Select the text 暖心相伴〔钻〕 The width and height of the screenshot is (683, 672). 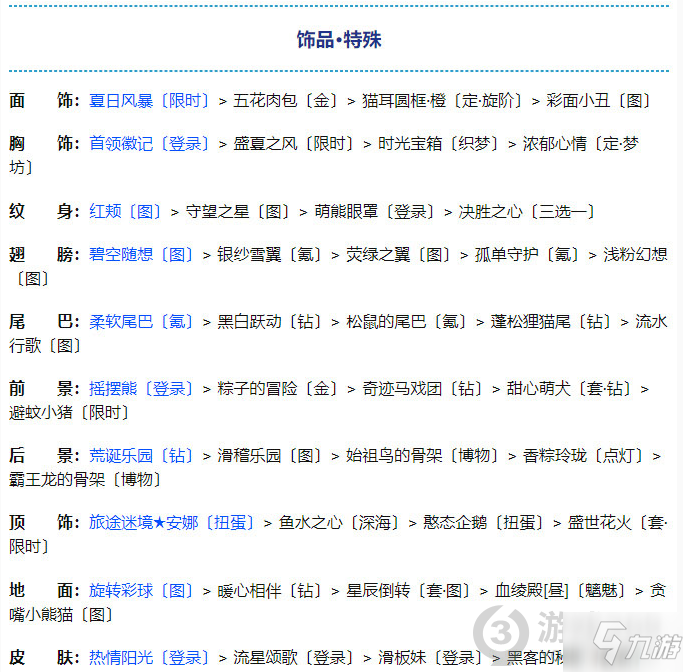click(270, 591)
